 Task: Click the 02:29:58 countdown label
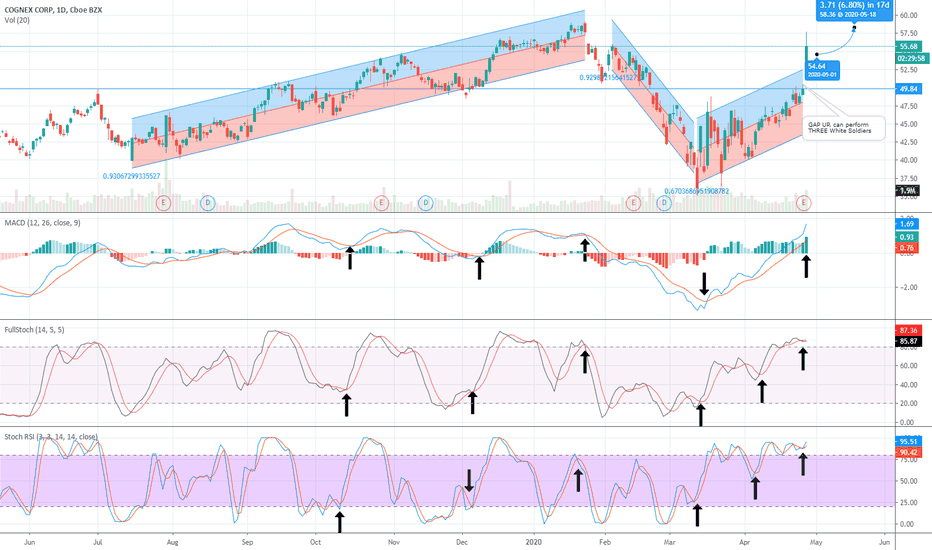(x=912, y=58)
